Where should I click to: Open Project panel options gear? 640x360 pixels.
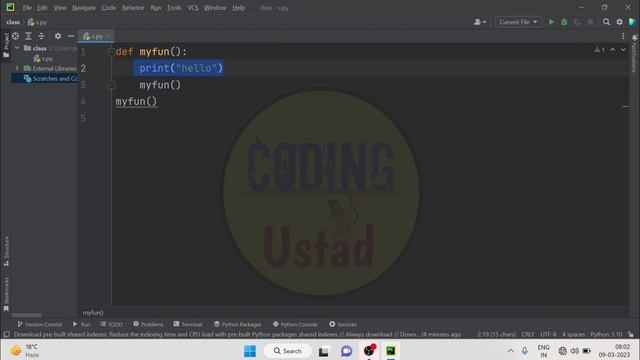click(x=58, y=36)
